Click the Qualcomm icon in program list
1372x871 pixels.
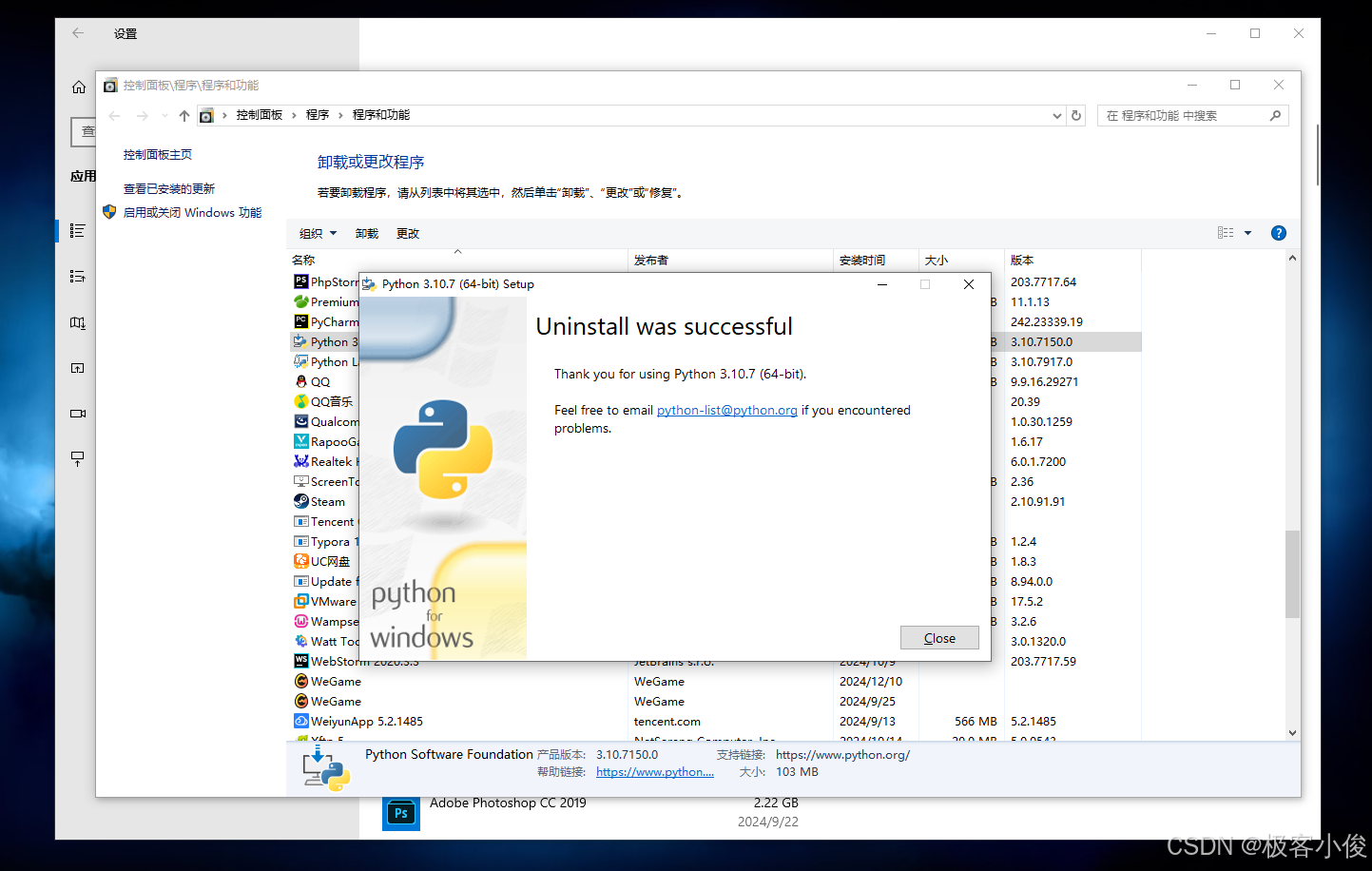[300, 421]
